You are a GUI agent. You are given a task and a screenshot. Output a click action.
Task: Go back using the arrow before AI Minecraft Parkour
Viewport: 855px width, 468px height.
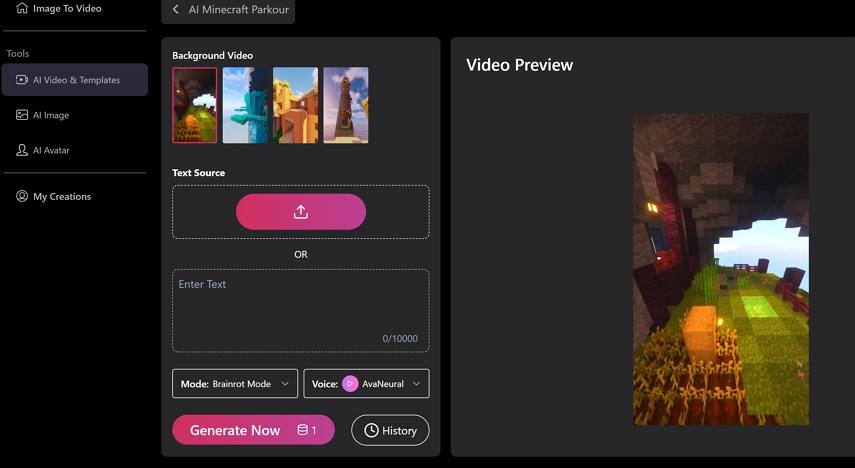click(176, 9)
